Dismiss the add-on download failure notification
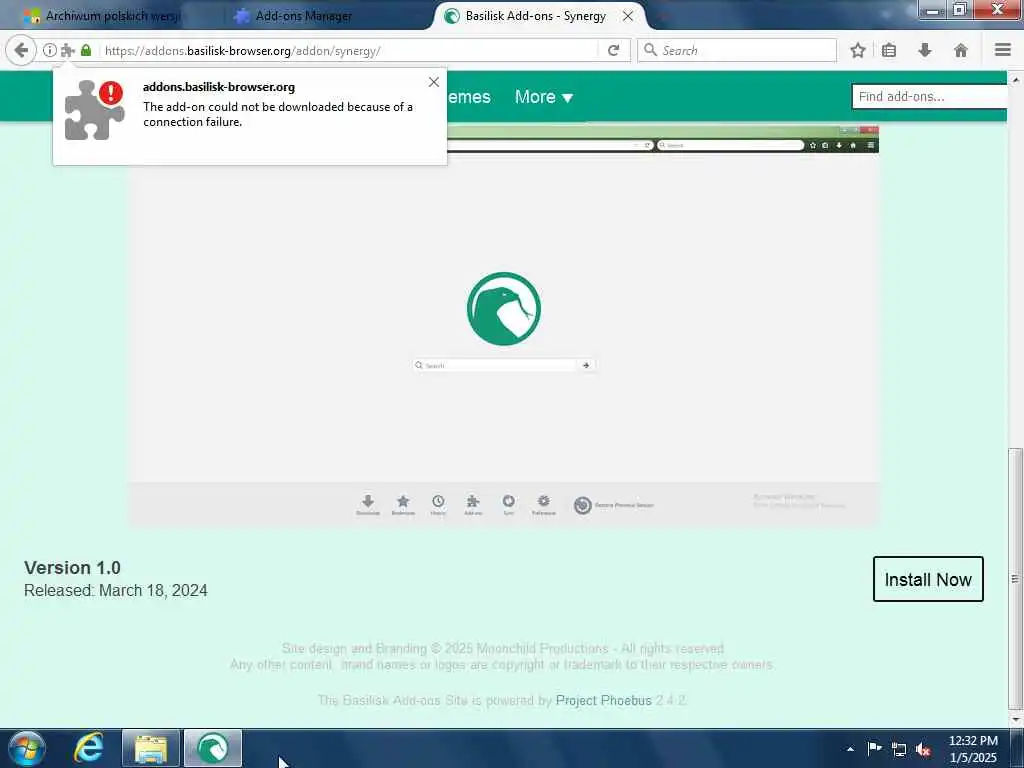 coord(434,82)
